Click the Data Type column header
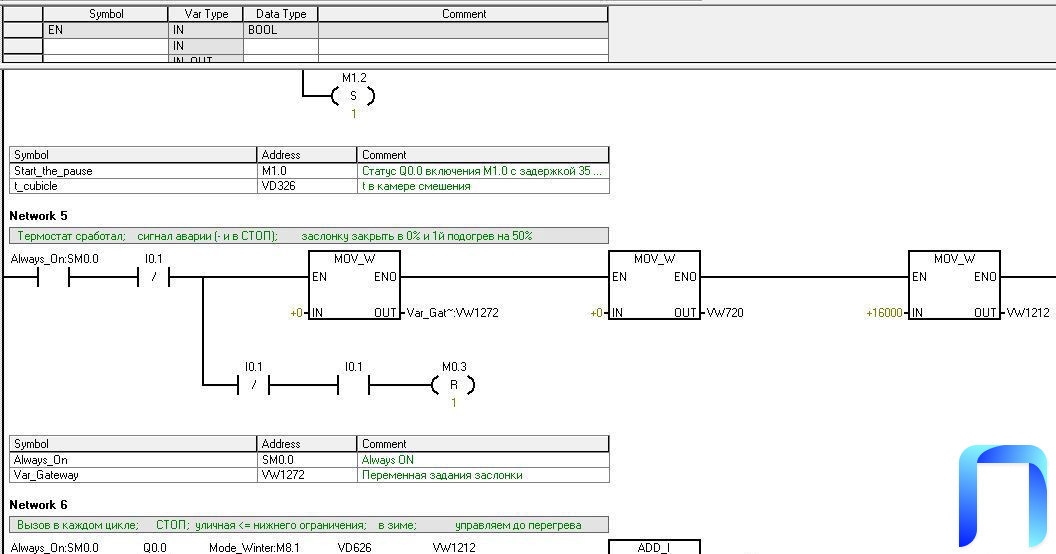 281,14
